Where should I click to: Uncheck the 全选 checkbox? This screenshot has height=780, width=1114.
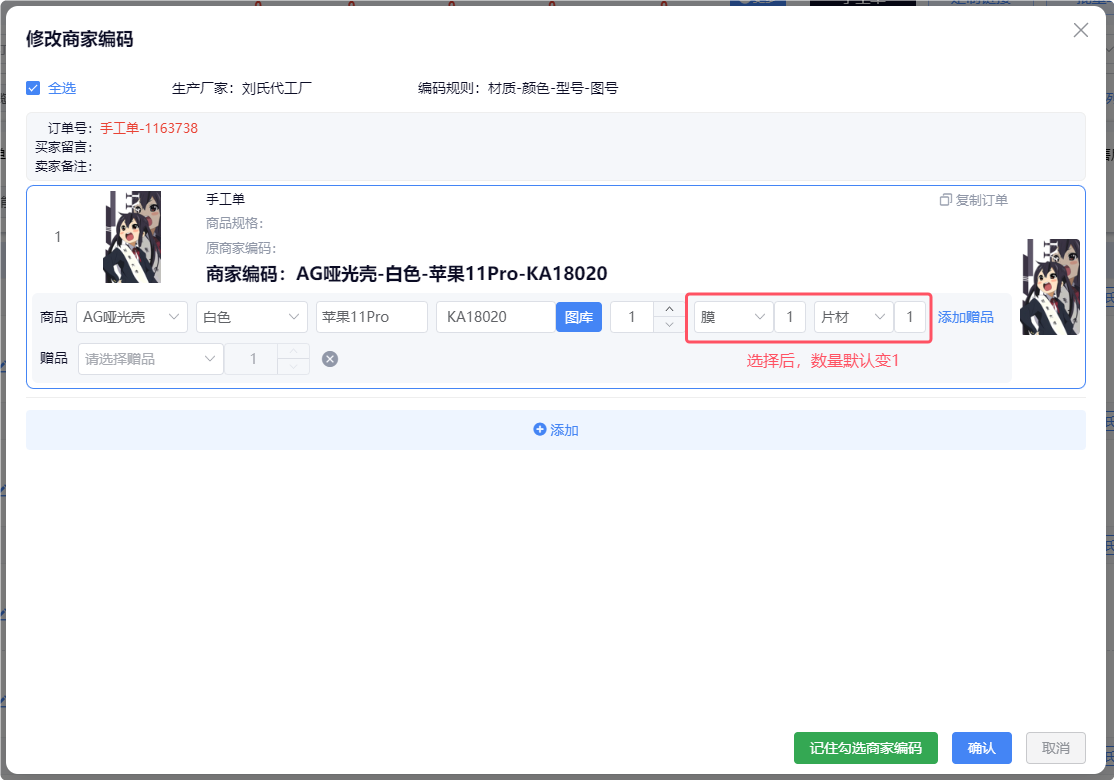[x=33, y=88]
